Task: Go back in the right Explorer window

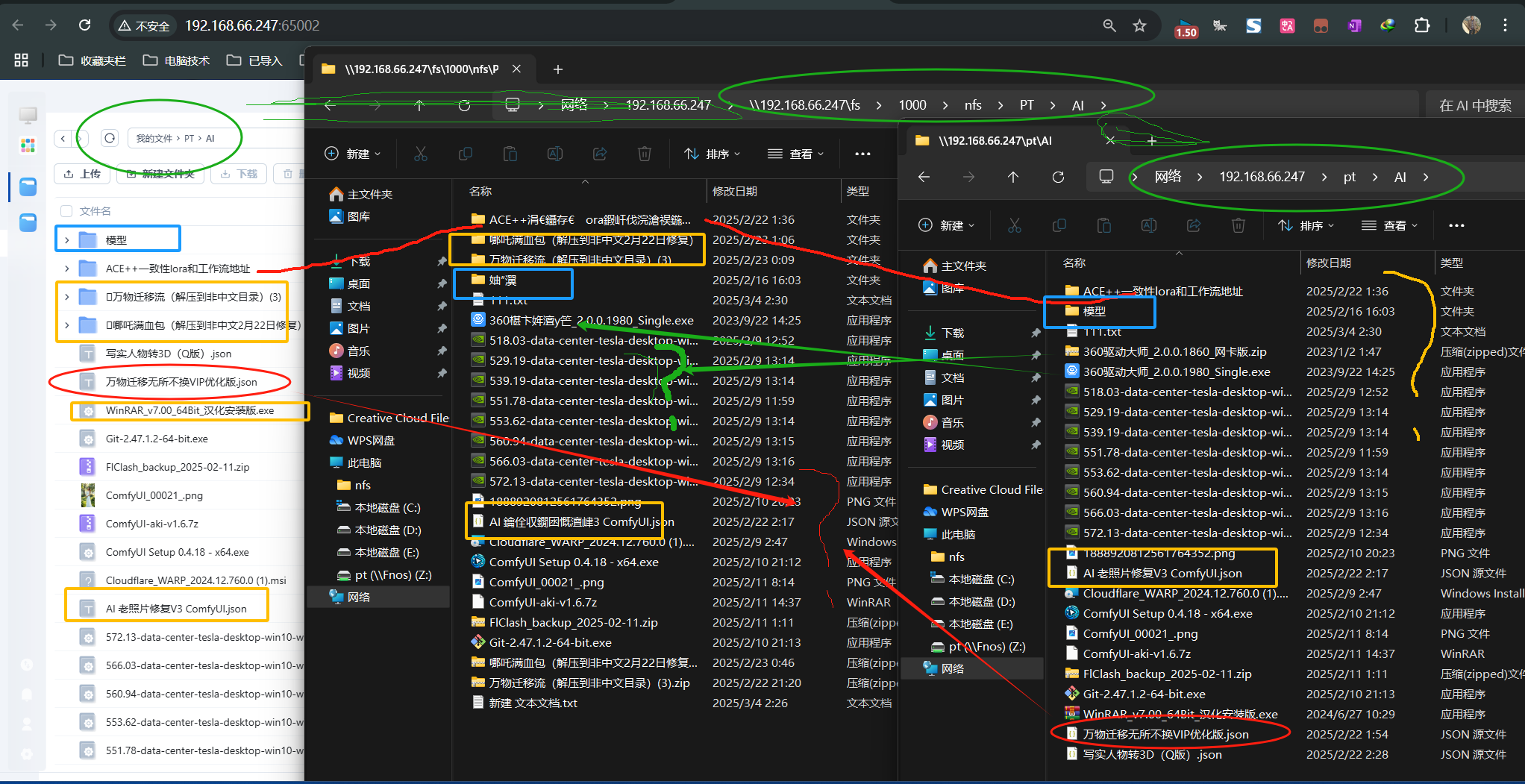Action: pyautogui.click(x=924, y=177)
